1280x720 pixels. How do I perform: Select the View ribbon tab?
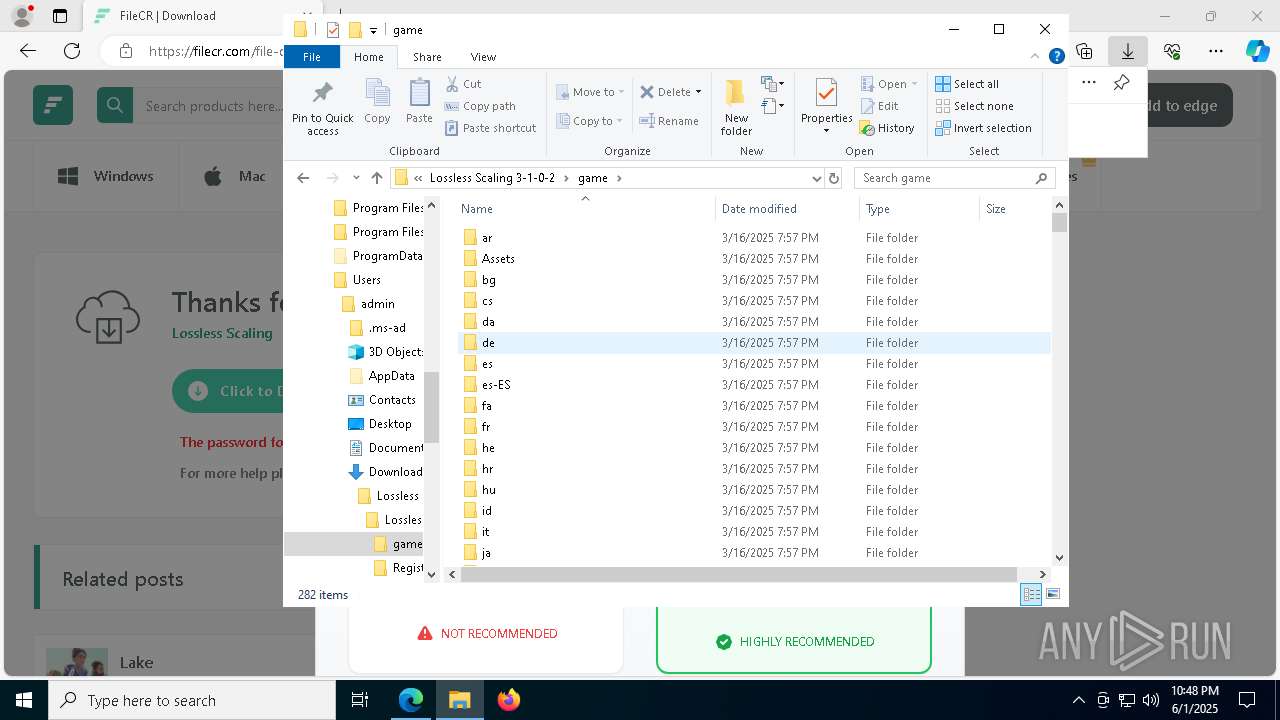point(483,57)
